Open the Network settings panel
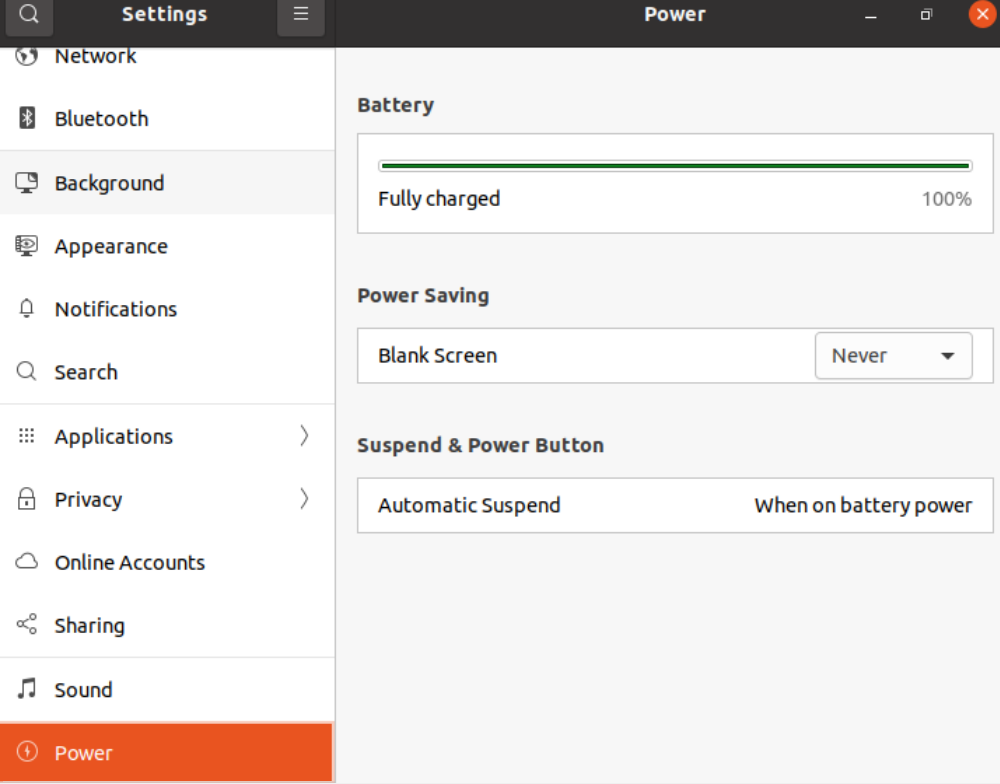 167,56
